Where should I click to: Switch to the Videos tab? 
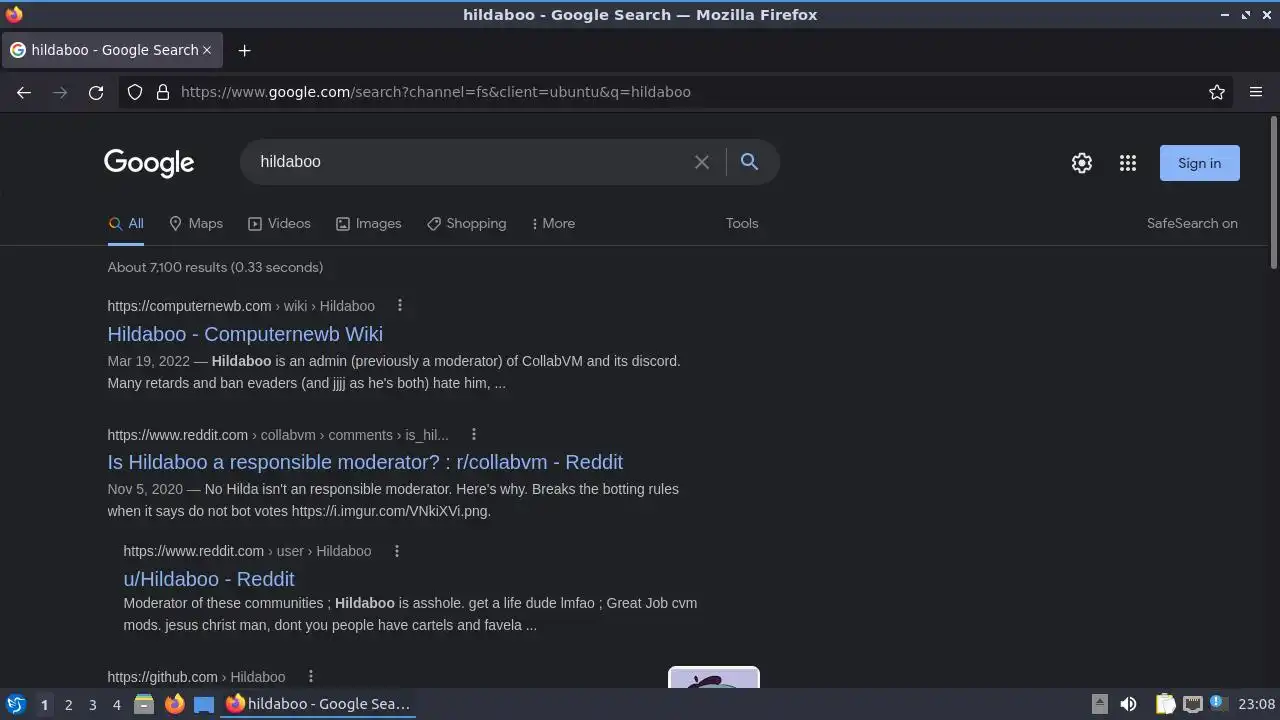(x=279, y=224)
